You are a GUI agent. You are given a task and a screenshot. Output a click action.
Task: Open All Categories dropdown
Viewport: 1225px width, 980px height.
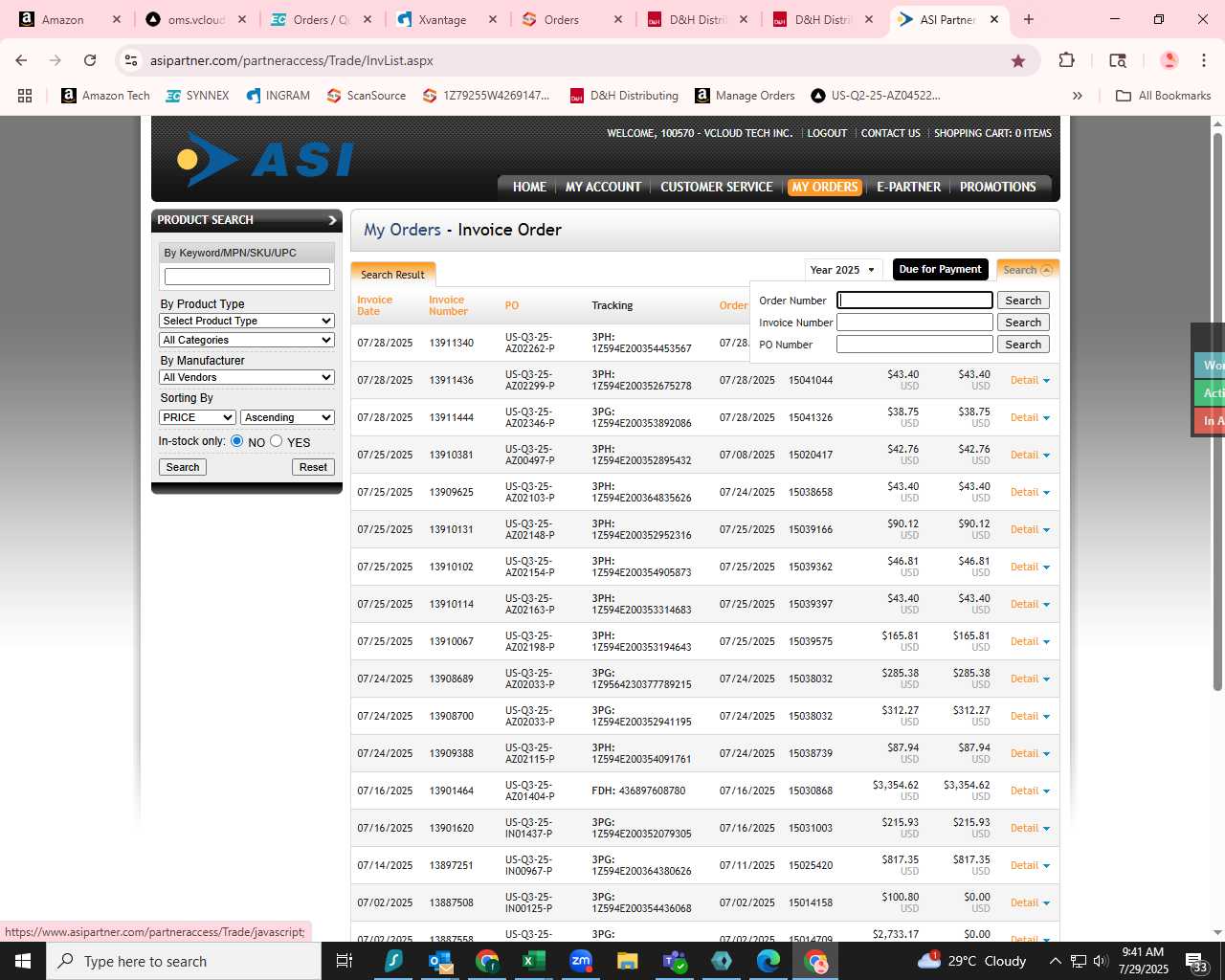(x=247, y=340)
